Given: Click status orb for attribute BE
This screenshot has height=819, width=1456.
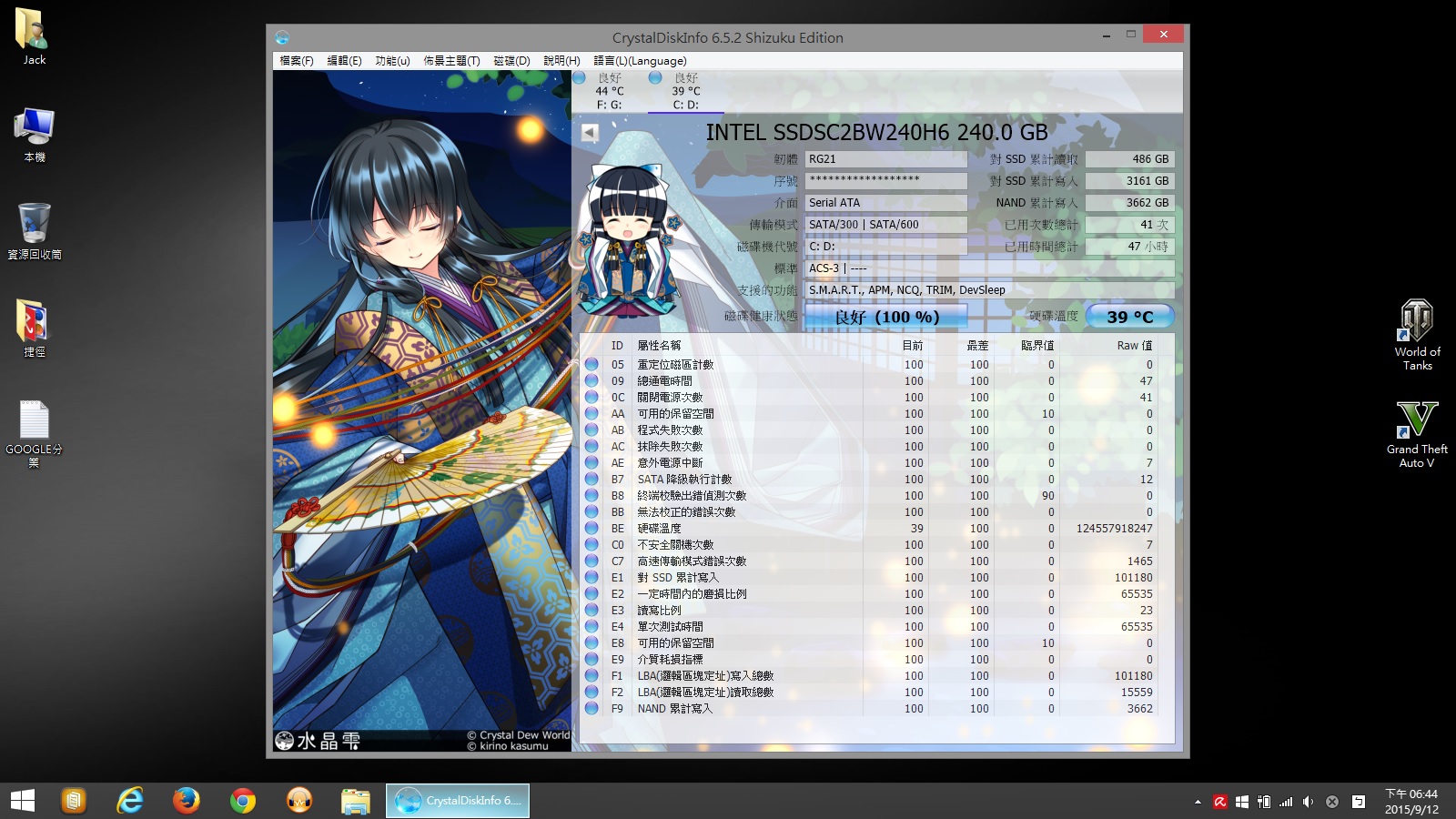Looking at the screenshot, I should point(591,528).
